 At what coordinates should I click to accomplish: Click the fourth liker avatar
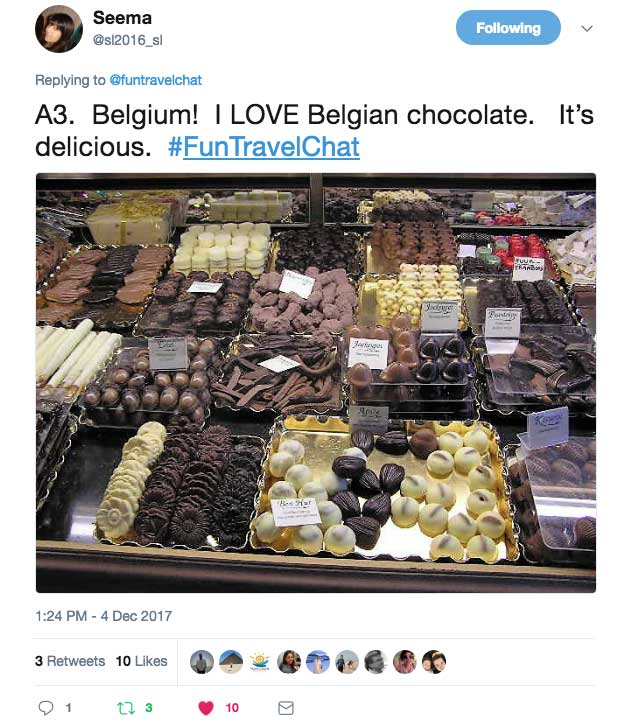point(289,662)
